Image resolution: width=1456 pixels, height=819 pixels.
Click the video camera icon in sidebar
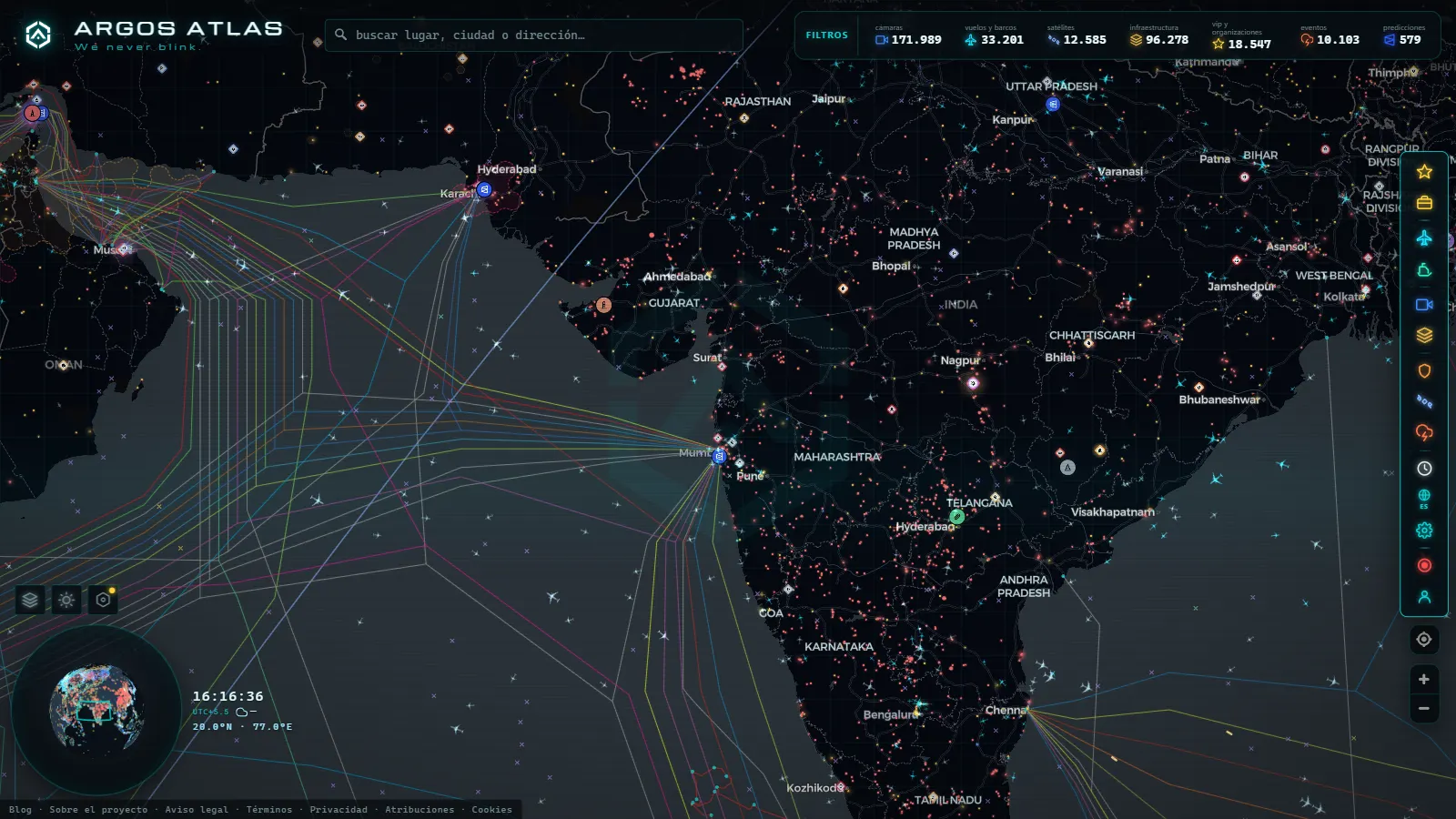pos(1424,305)
